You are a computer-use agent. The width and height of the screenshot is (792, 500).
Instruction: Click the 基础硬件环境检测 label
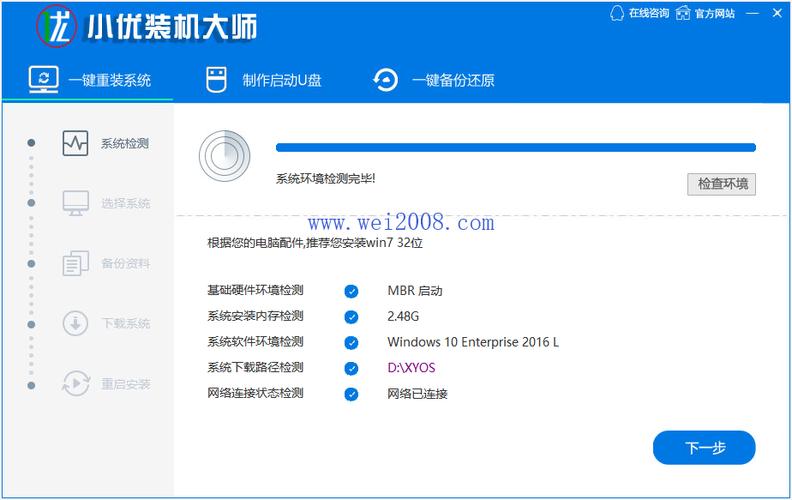[x=255, y=290]
